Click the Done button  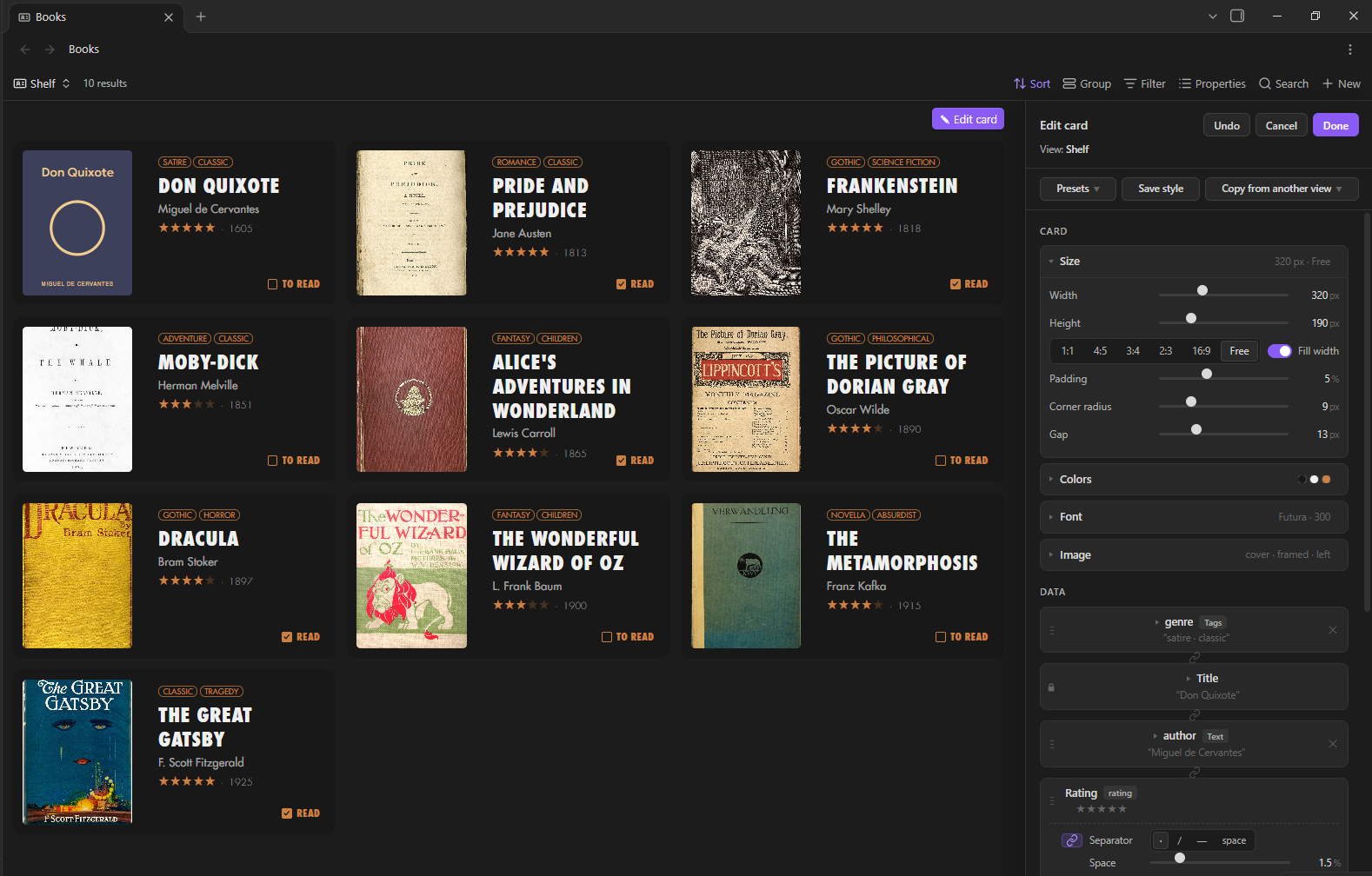point(1335,125)
